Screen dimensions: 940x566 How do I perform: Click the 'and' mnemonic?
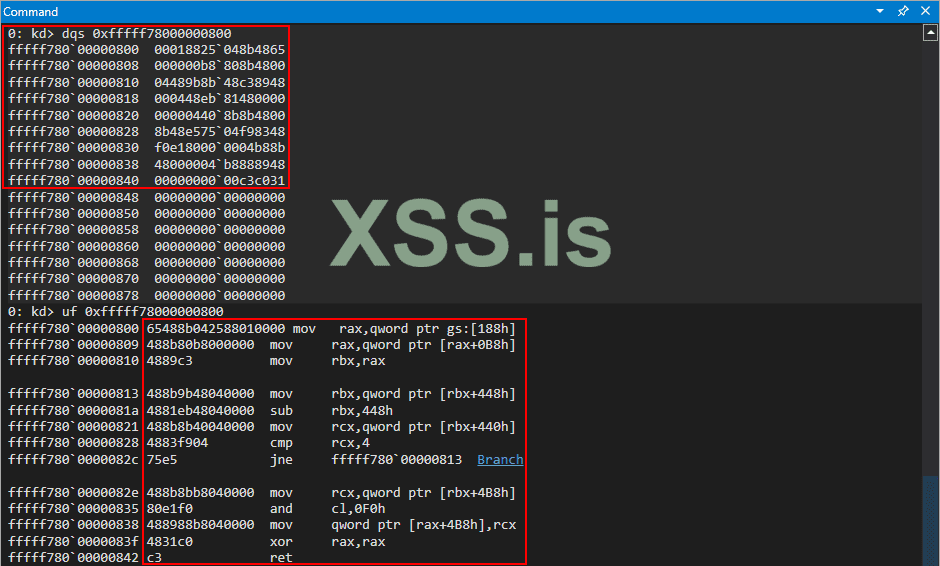click(281, 508)
